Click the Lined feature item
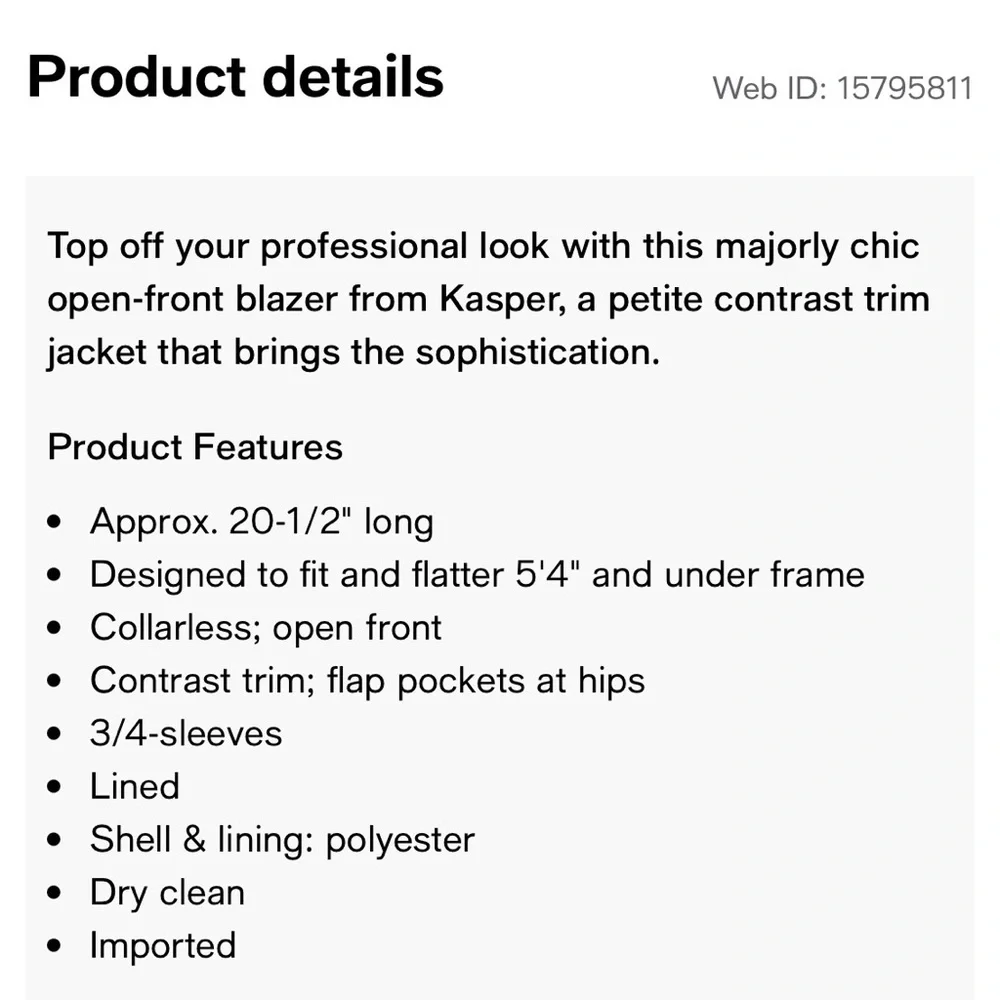The height and width of the screenshot is (1000, 1000). pyautogui.click(x=135, y=786)
